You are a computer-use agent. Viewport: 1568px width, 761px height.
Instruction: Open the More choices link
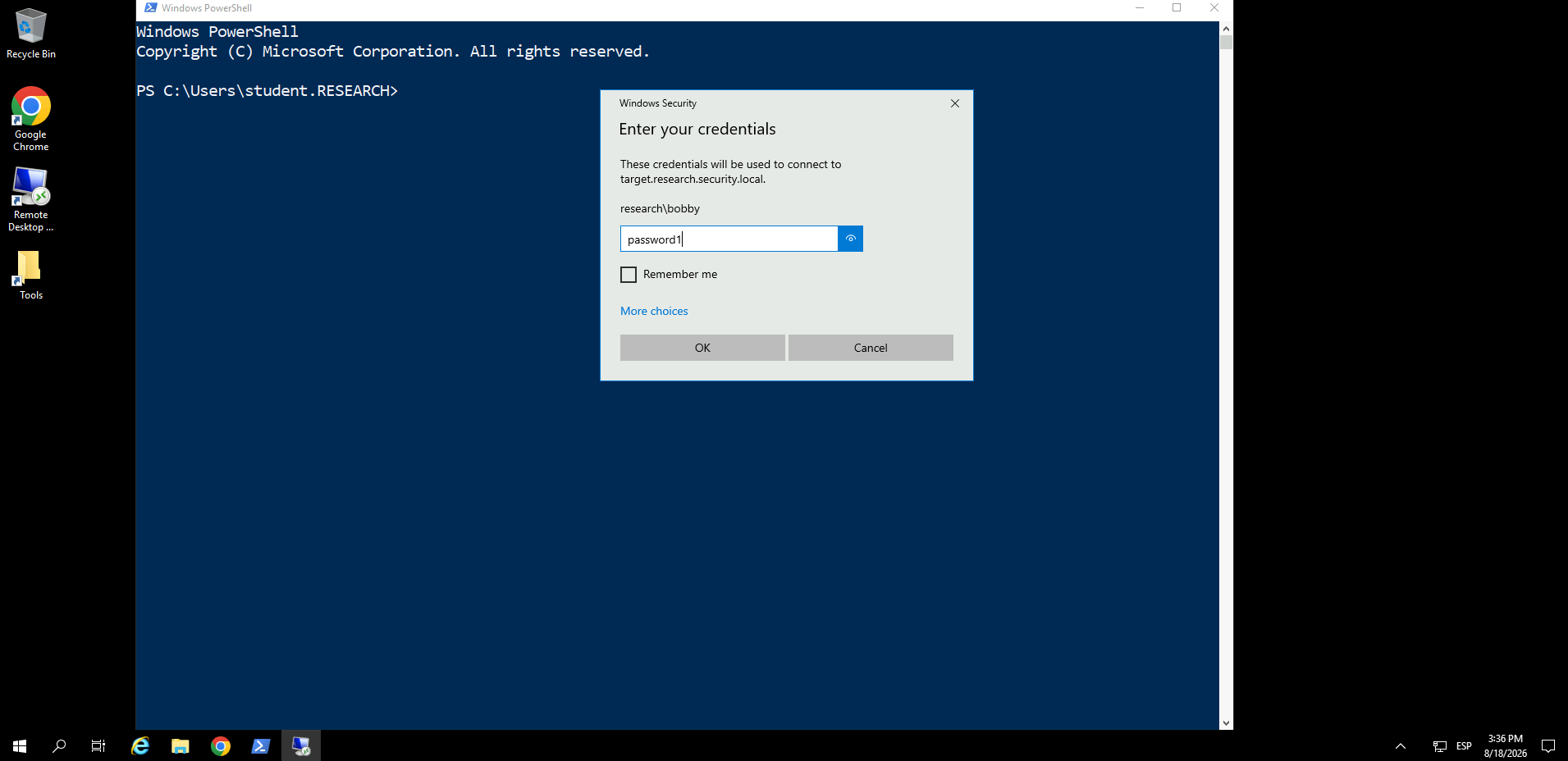[x=654, y=311]
